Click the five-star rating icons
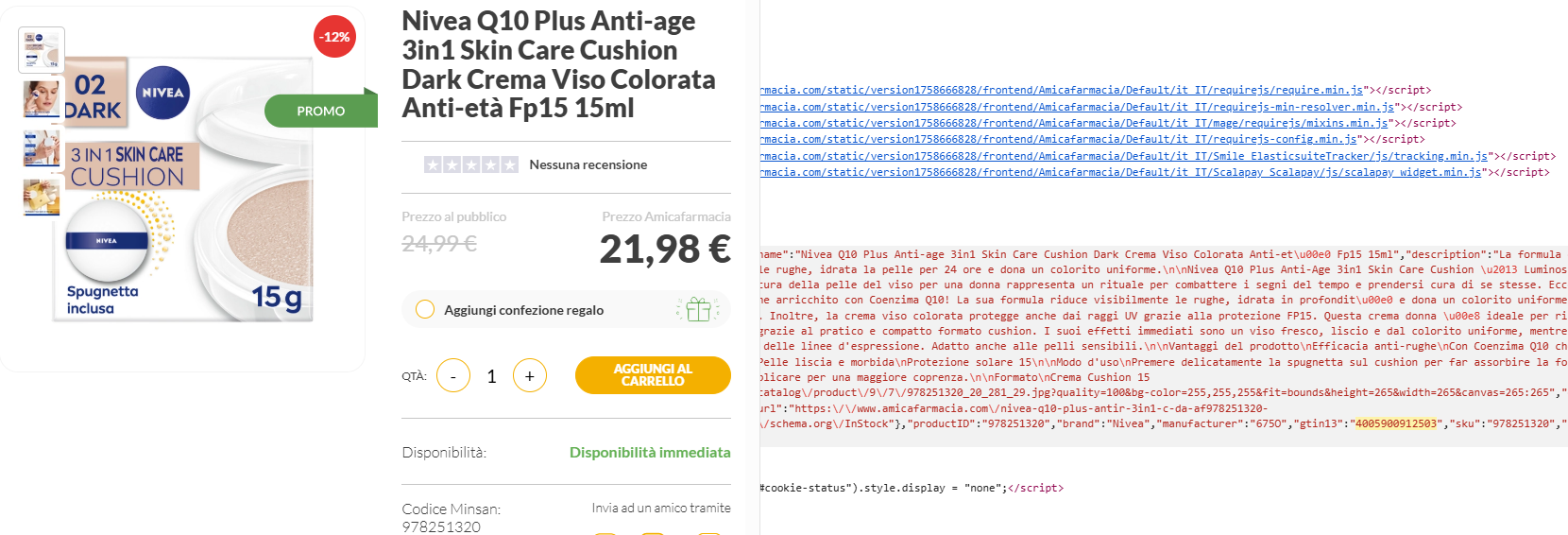1568x535 pixels. [470, 164]
